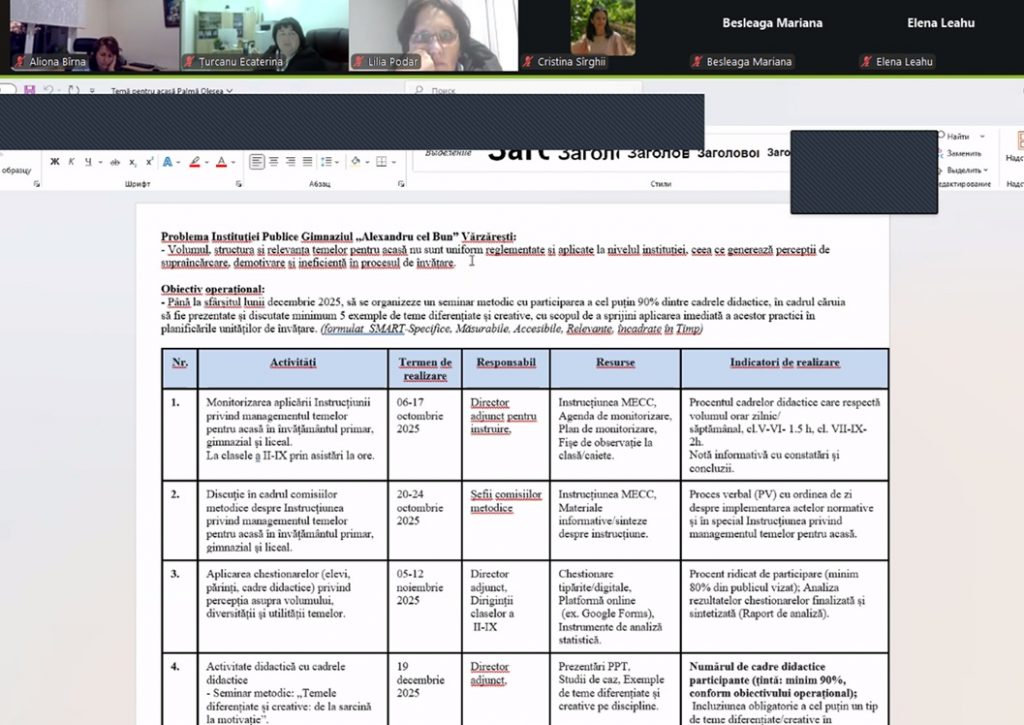Select Lilia Podar's video thumbnail

(x=433, y=35)
